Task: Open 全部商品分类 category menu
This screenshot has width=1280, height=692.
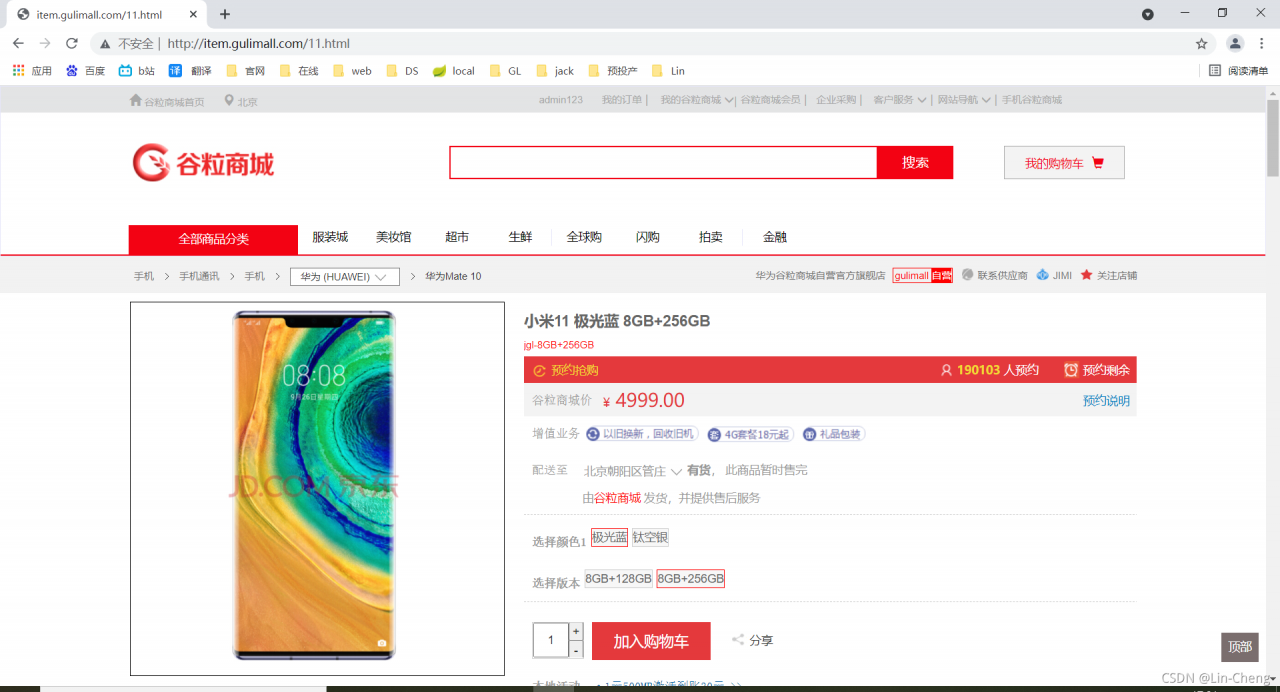Action: click(213, 239)
